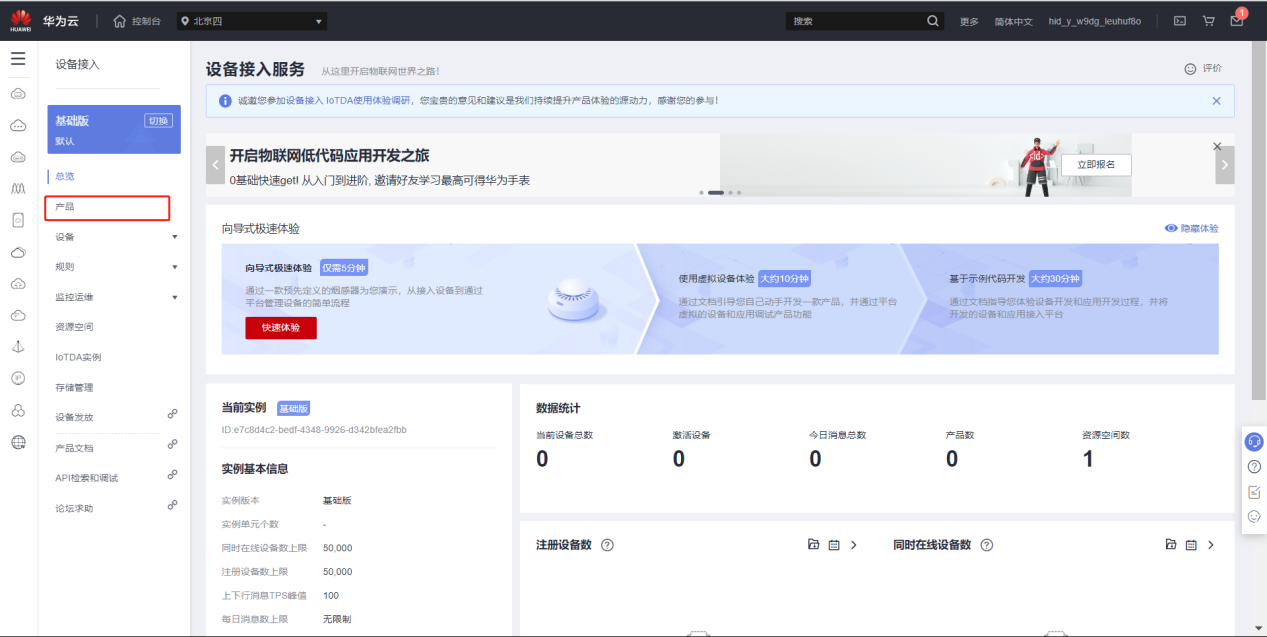Open the 控制台 console home link
Image resolution: width=1267 pixels, height=637 pixels.
click(x=137, y=21)
